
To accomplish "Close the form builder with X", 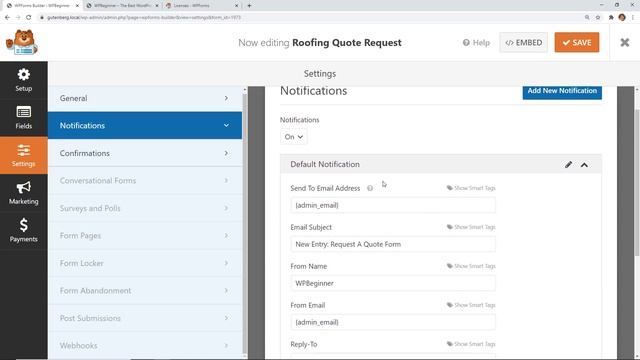I will pos(624,42).
